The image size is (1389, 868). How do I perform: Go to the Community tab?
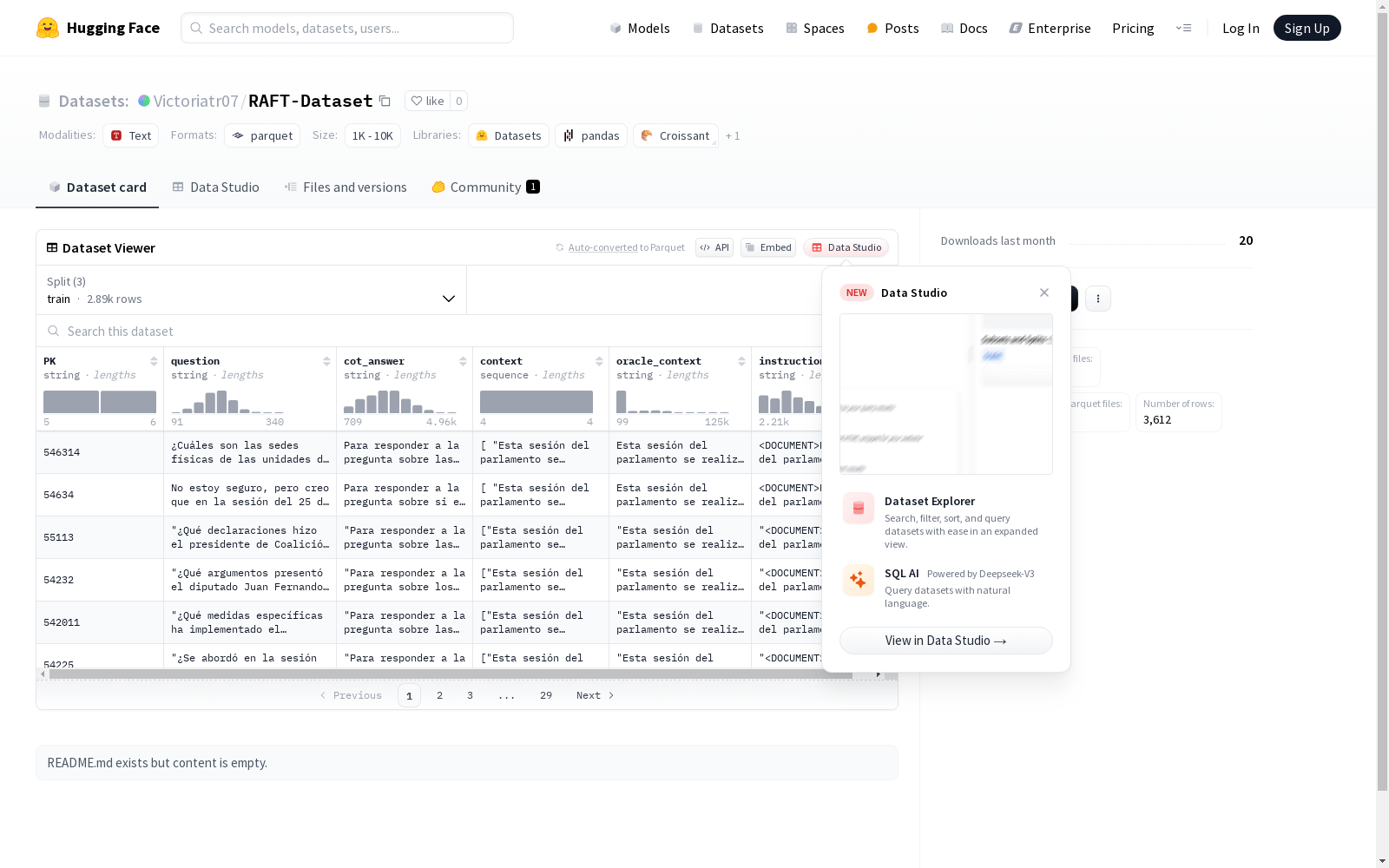pos(486,187)
